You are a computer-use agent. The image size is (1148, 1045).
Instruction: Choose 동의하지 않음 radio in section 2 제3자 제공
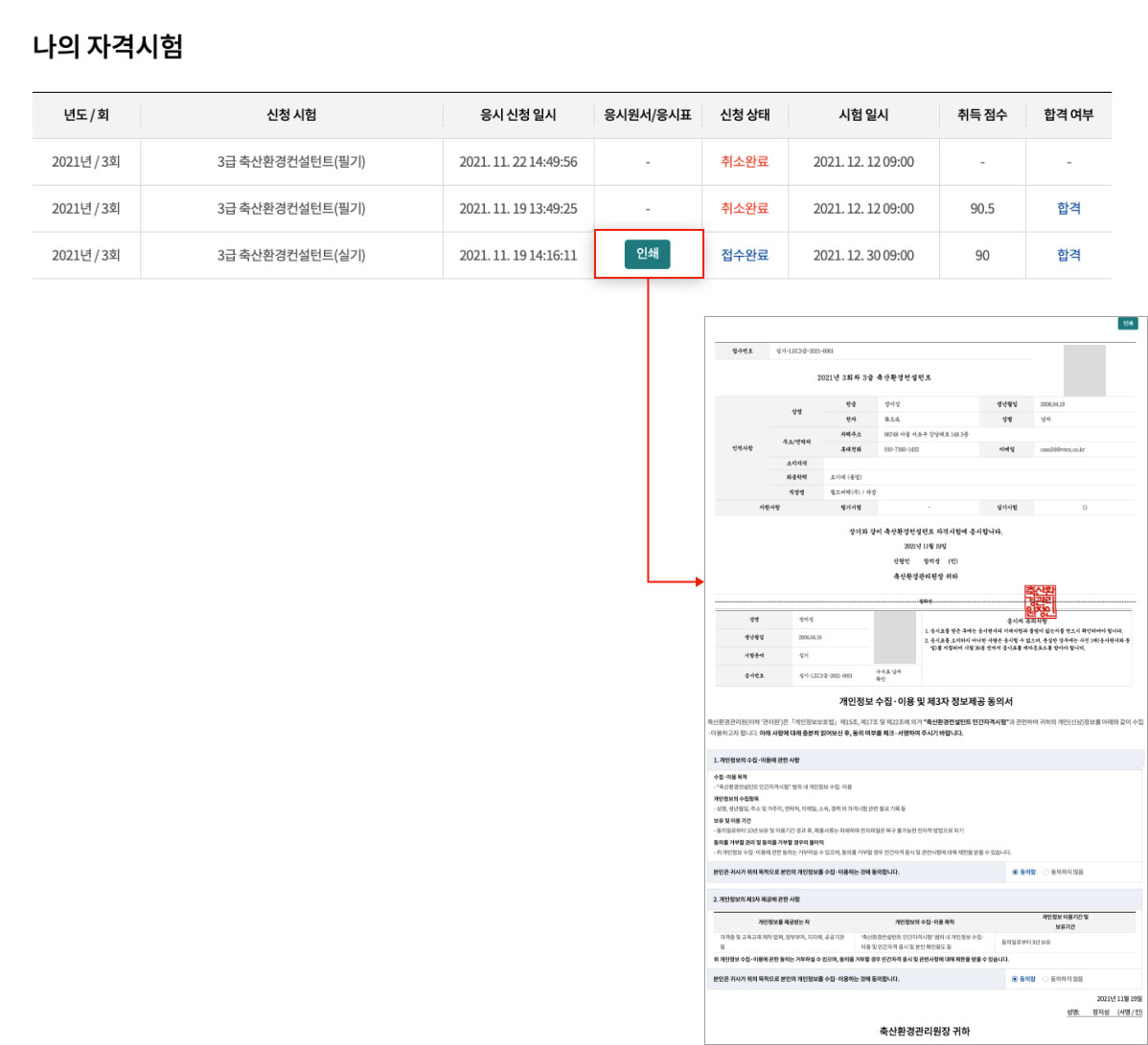[1045, 979]
